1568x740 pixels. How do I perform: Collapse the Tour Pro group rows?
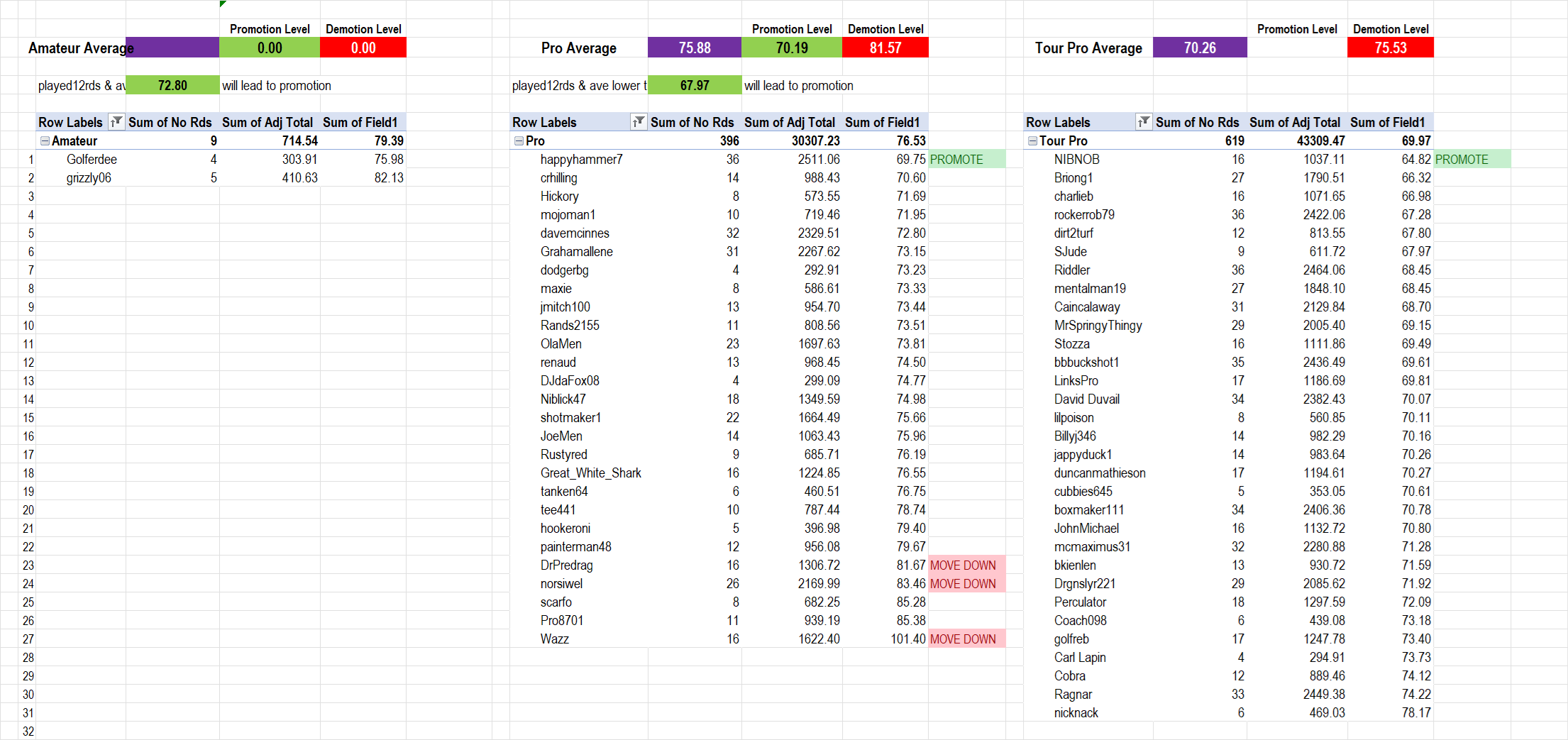pyautogui.click(x=1032, y=141)
